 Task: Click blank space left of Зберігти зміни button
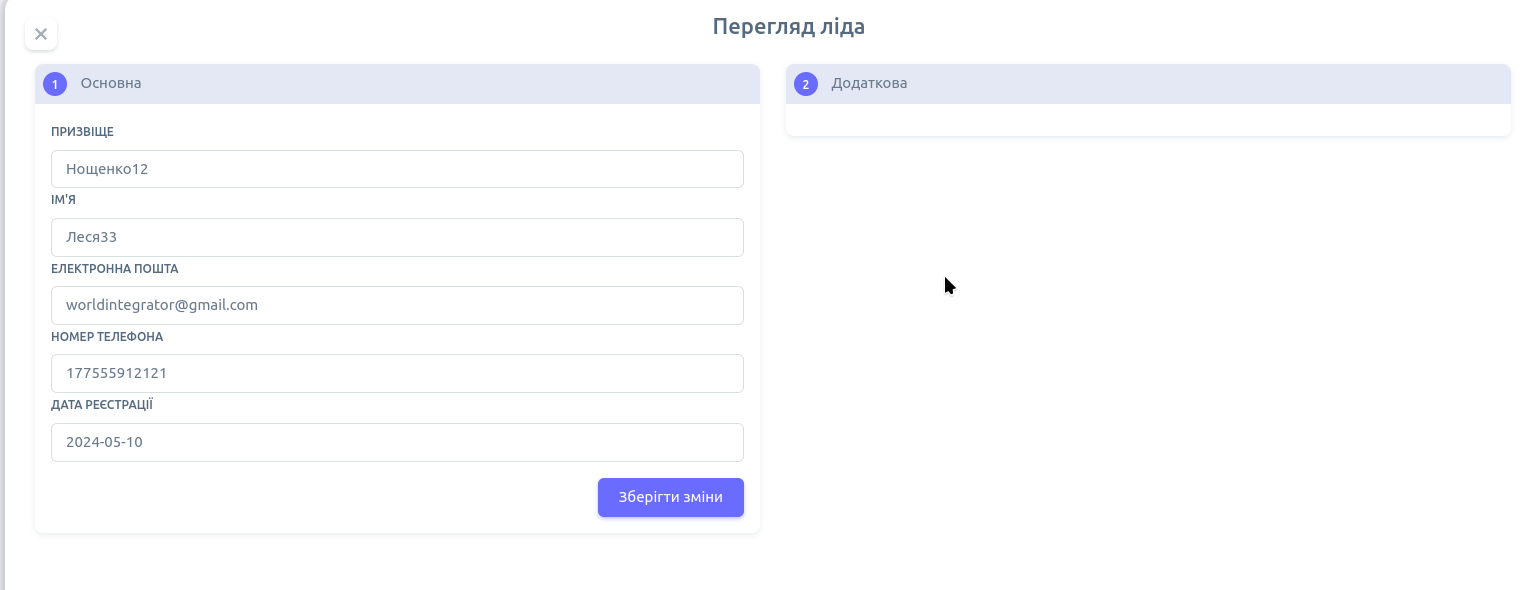point(320,498)
